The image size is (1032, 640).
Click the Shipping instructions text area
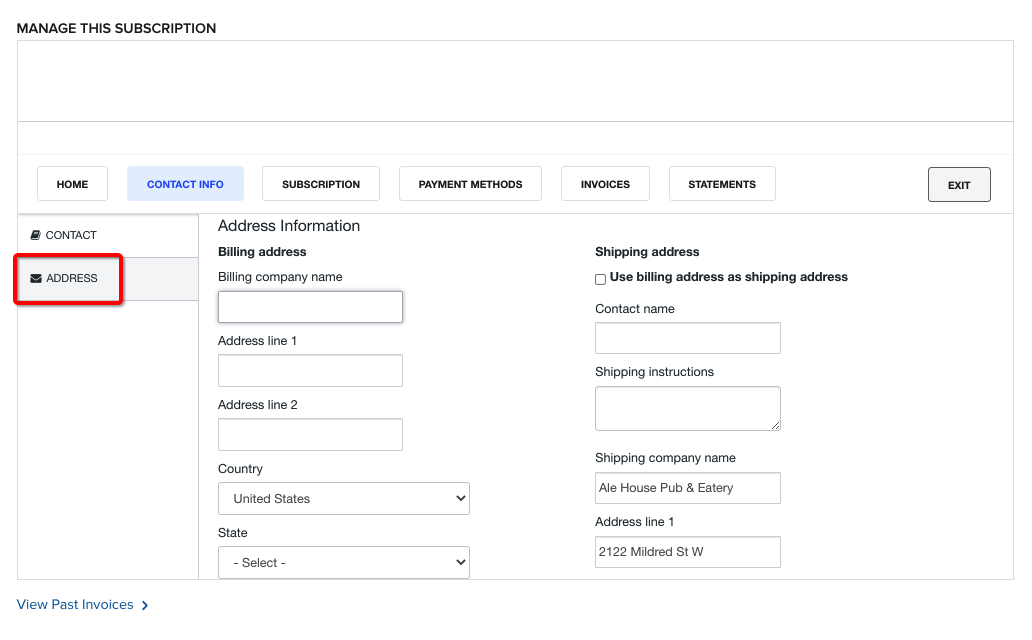(688, 408)
